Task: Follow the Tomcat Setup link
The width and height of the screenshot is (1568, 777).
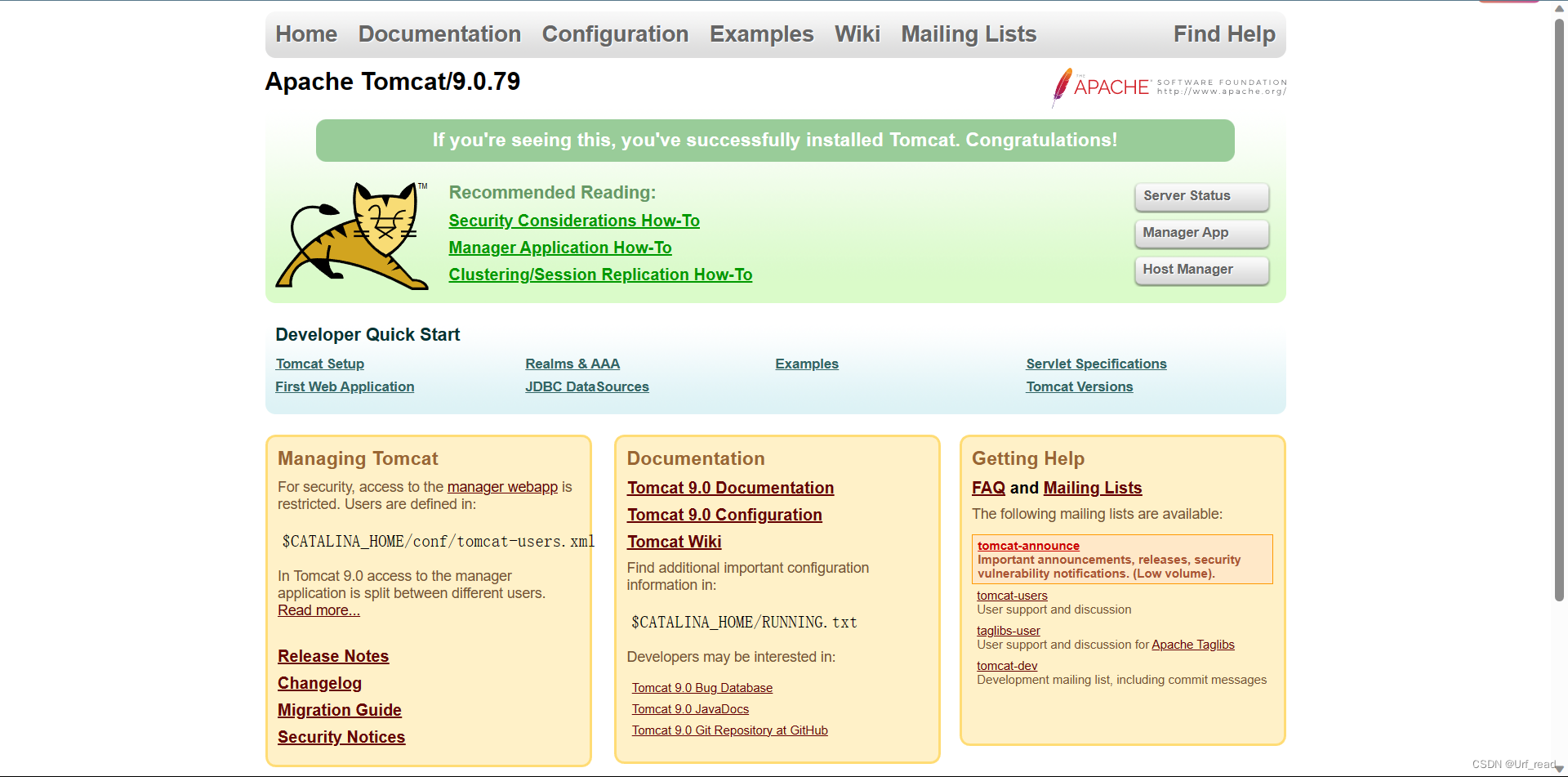Action: coord(320,364)
